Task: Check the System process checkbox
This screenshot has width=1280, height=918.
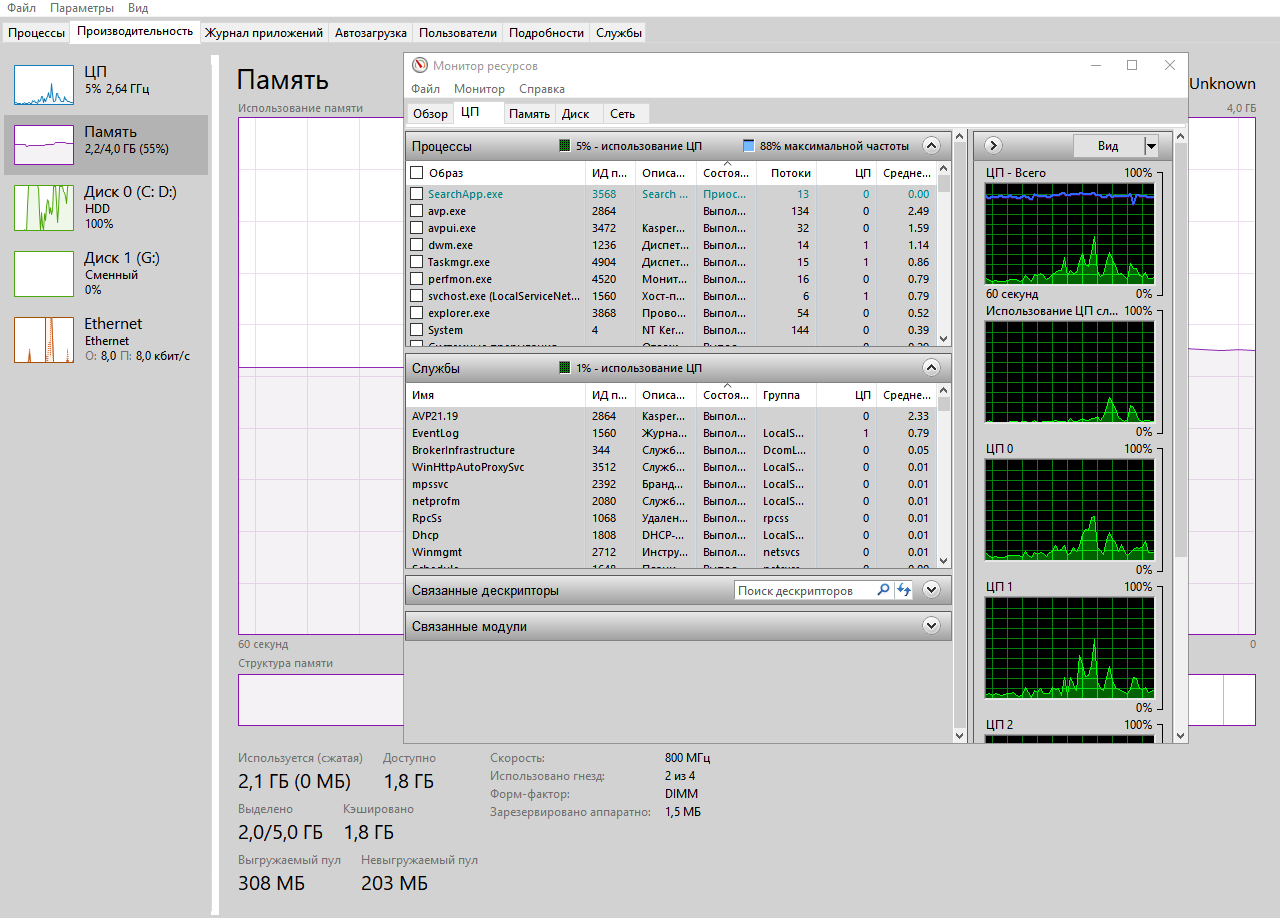Action: click(417, 330)
